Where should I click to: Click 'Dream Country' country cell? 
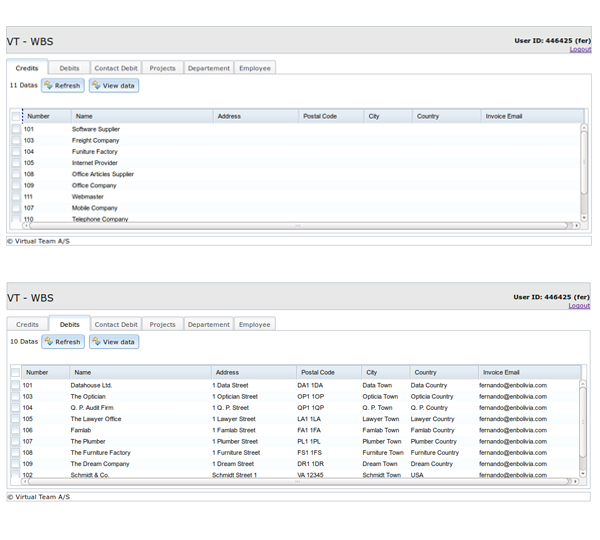click(x=432, y=463)
